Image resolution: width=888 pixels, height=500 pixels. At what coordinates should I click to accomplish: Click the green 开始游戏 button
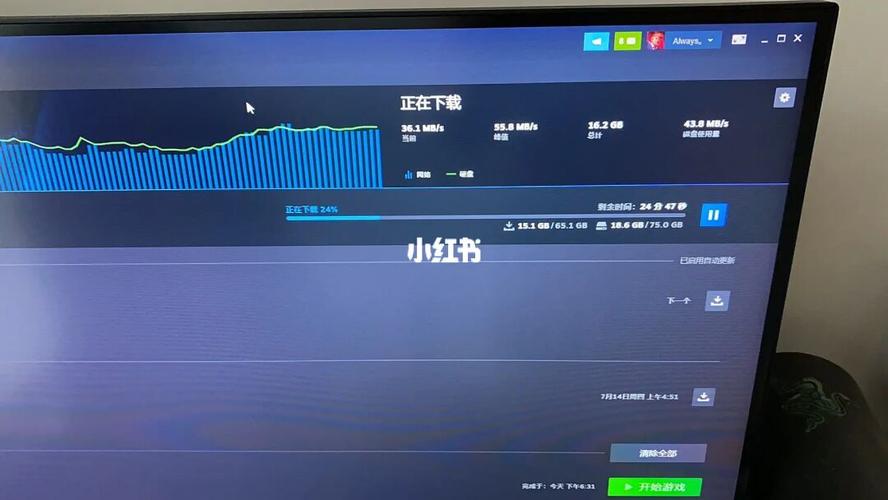655,487
